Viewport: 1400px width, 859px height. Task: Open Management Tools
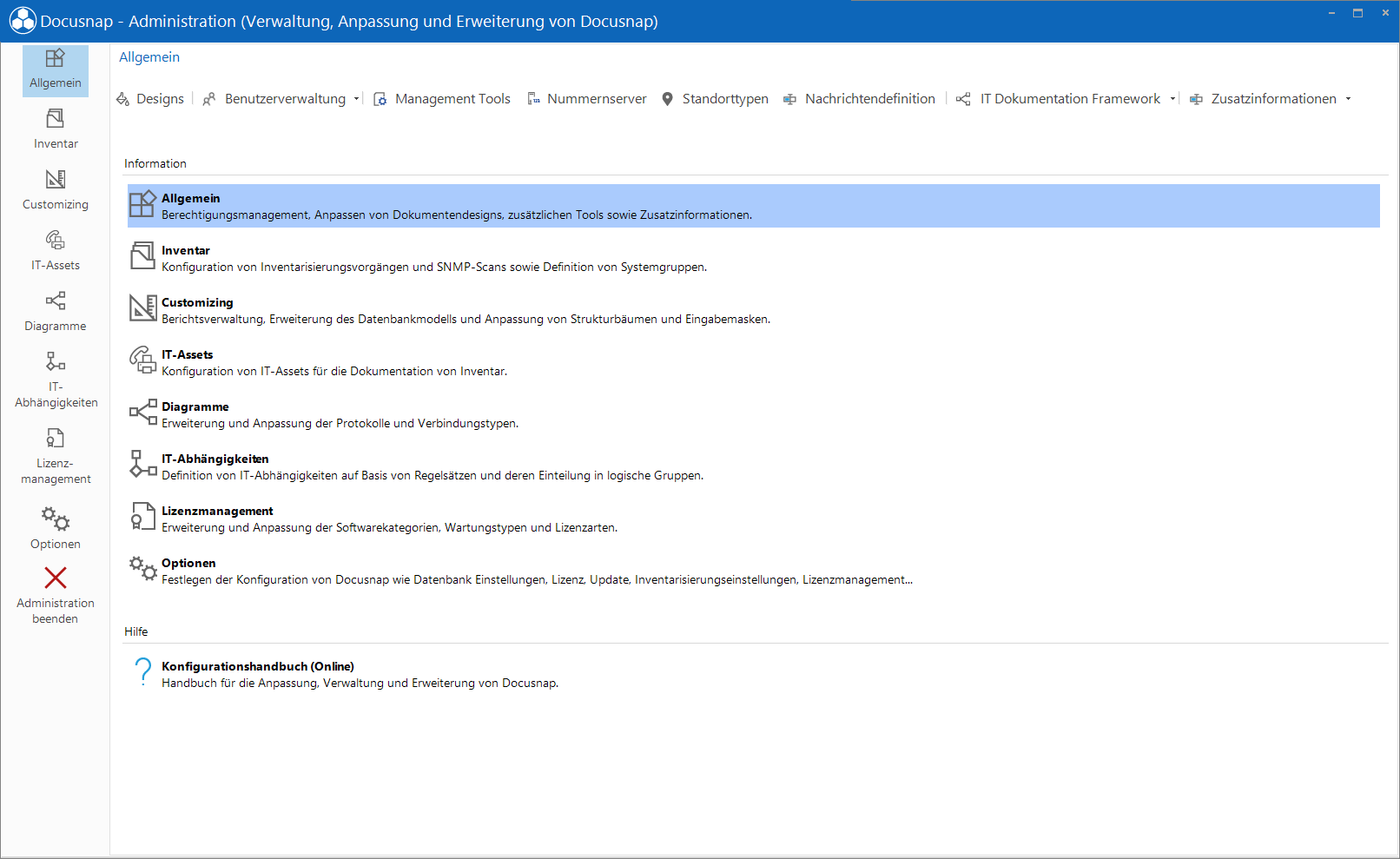442,99
